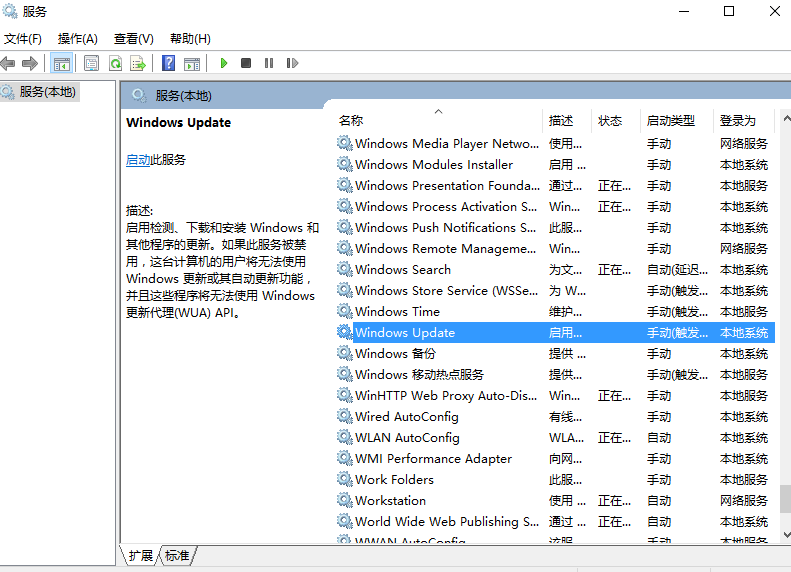Click the Refresh toolbar icon
Viewport: 791px width, 572px height.
[116, 63]
